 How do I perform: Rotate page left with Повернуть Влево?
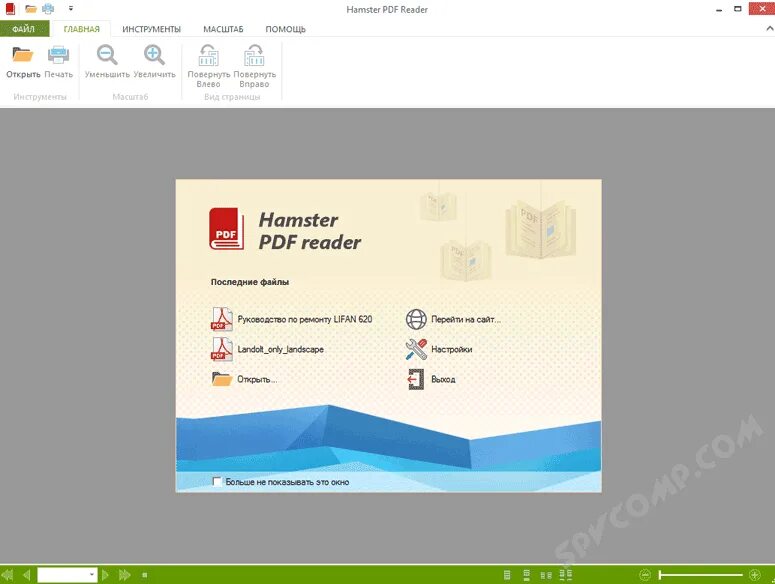(208, 66)
